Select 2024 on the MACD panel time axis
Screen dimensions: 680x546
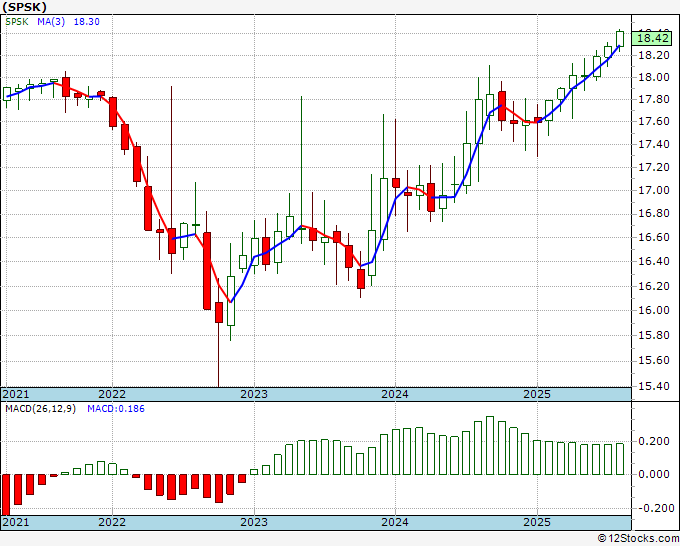395,522
